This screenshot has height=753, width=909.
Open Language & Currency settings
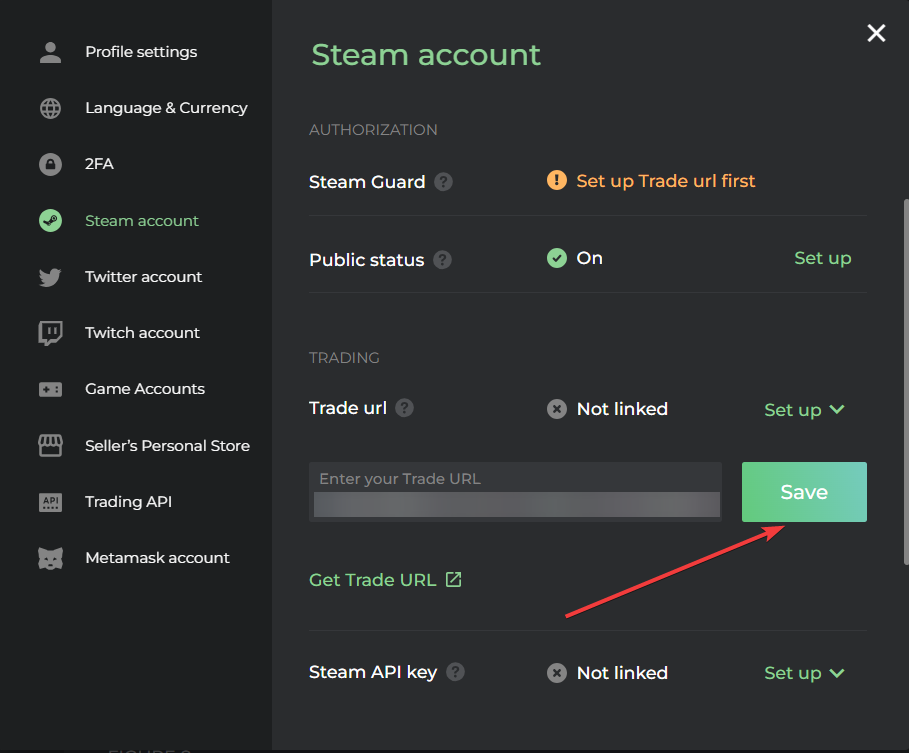[x=166, y=108]
